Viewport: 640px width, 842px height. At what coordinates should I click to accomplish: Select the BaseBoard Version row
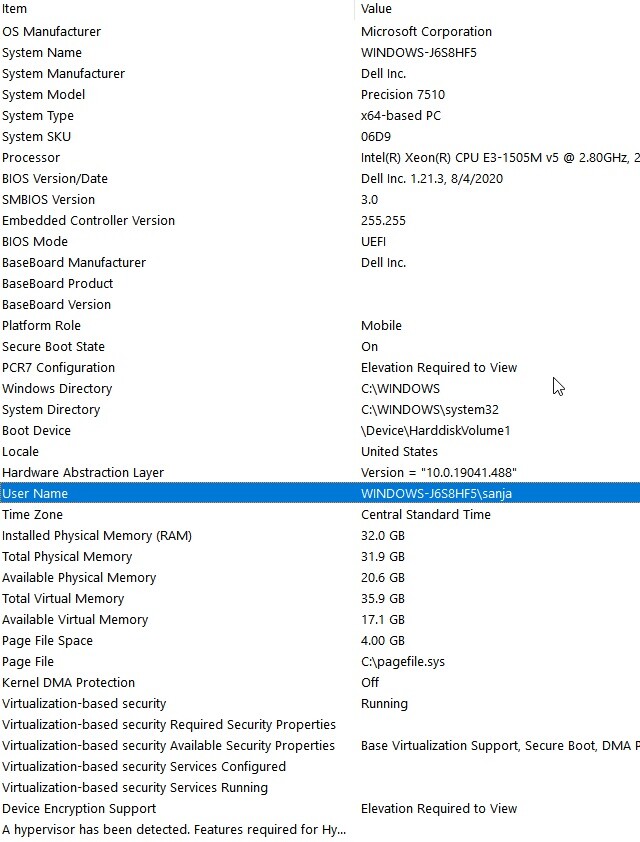click(x=320, y=304)
